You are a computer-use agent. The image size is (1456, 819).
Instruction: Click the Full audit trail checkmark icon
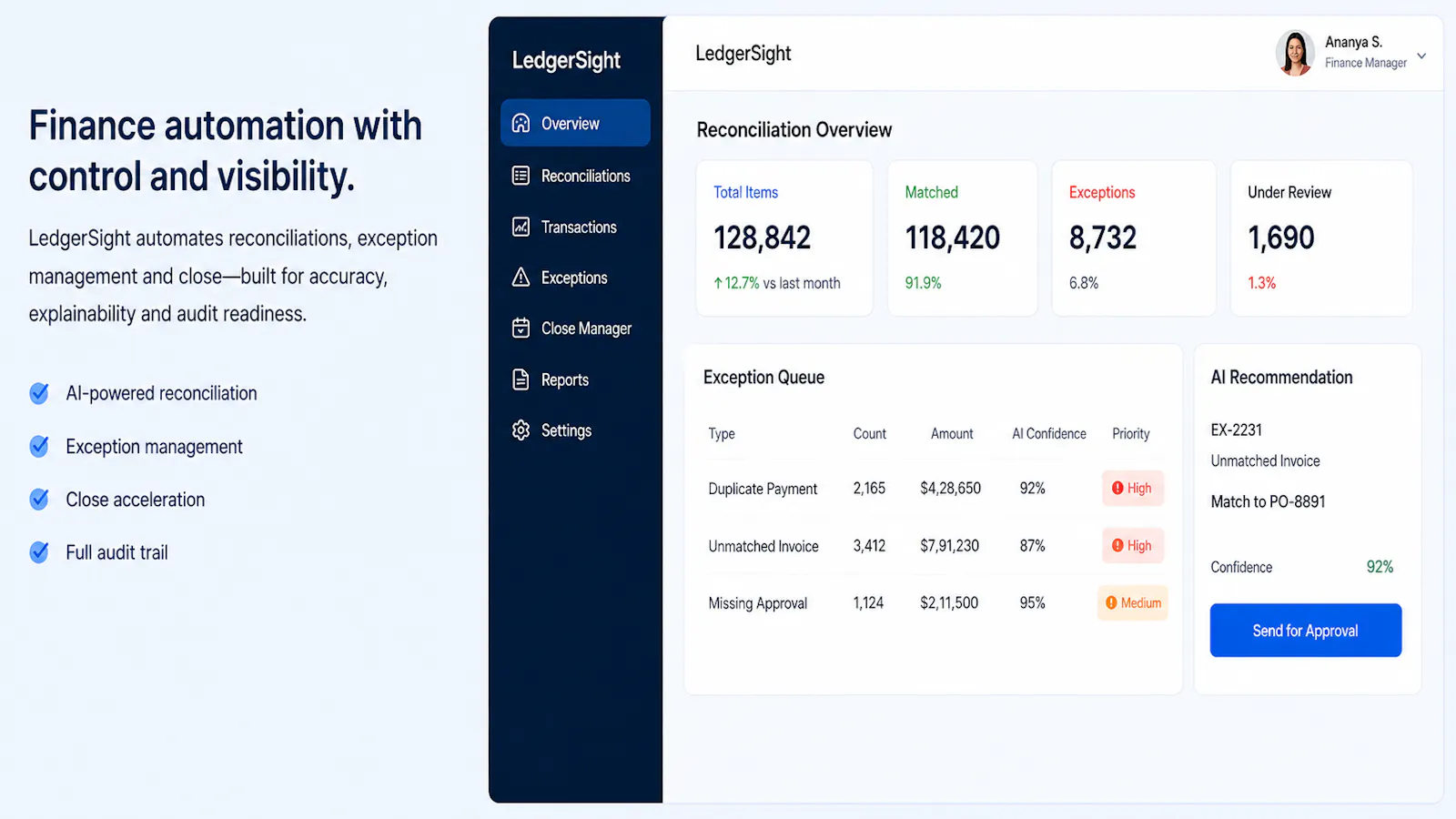[x=39, y=552]
